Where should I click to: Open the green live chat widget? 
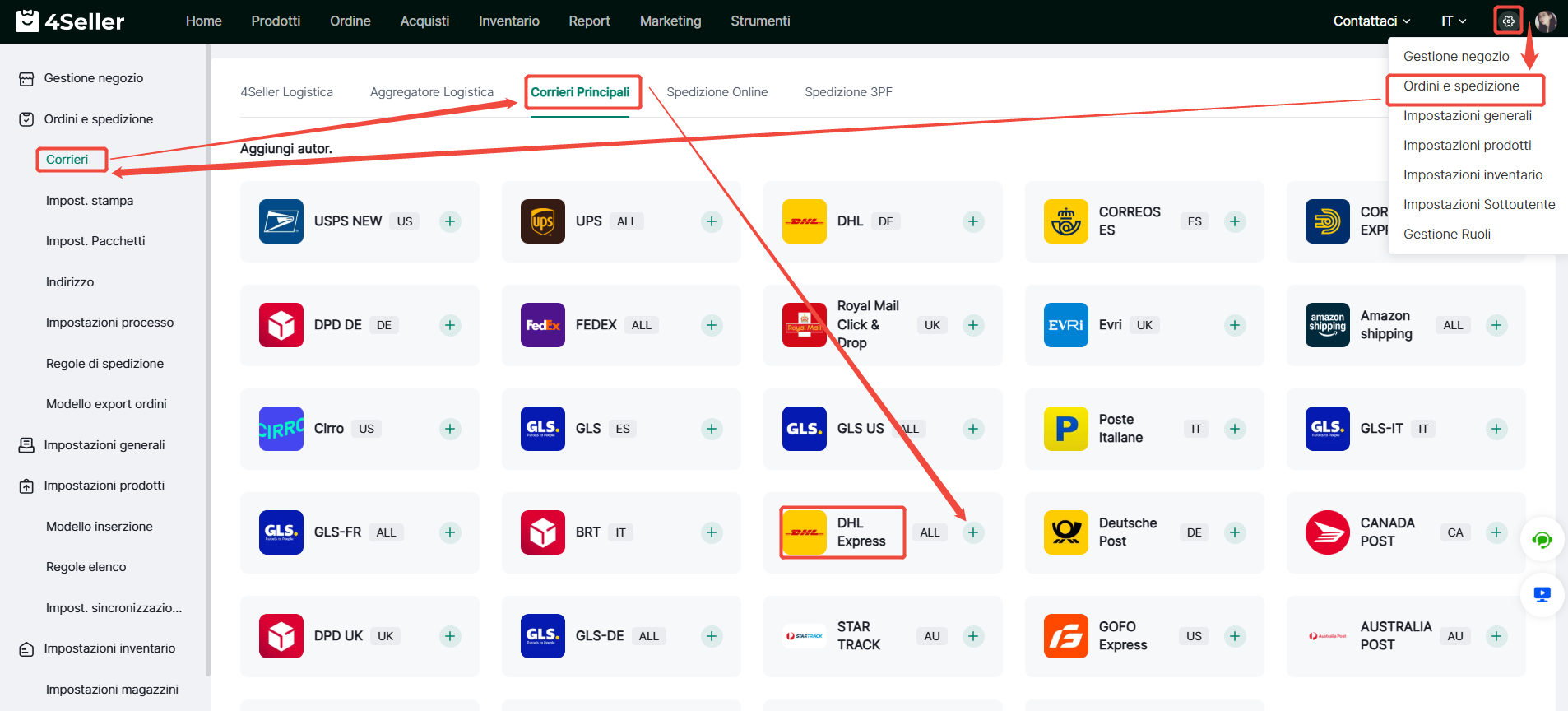pyautogui.click(x=1542, y=540)
